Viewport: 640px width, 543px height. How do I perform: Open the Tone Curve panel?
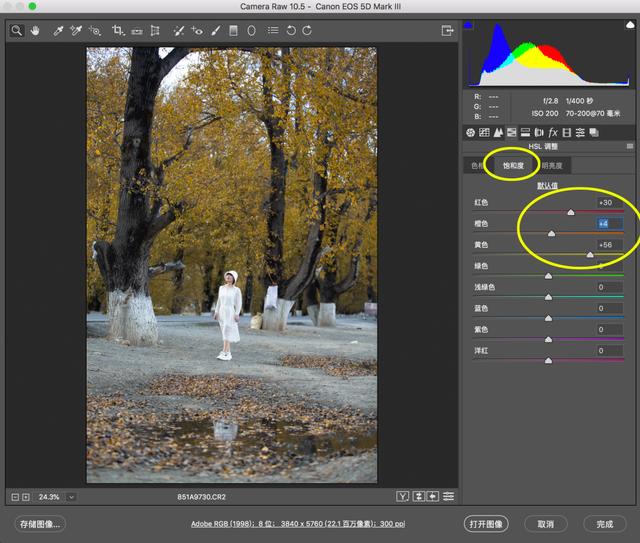tap(484, 133)
